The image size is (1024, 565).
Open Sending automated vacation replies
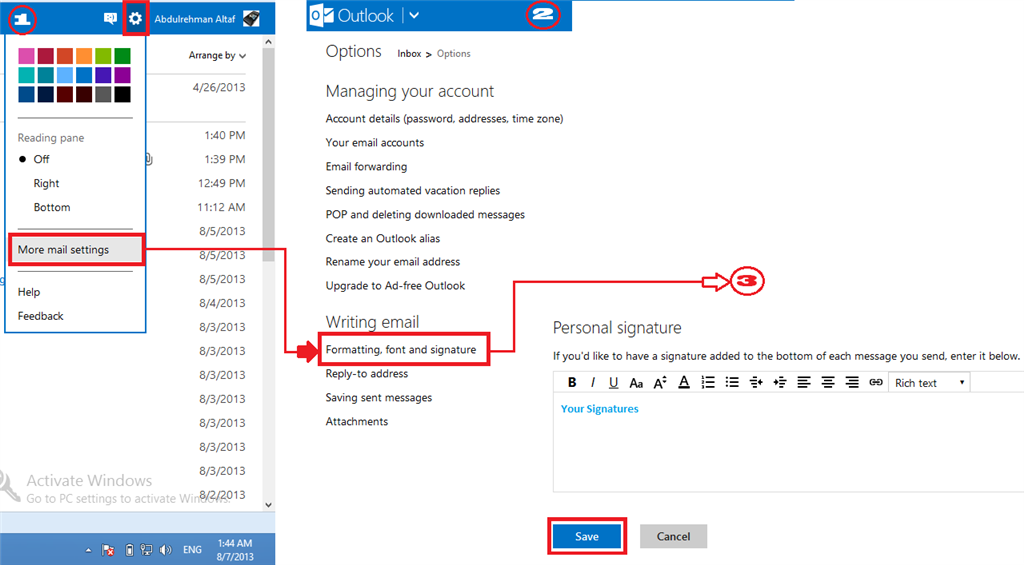pyautogui.click(x=413, y=191)
